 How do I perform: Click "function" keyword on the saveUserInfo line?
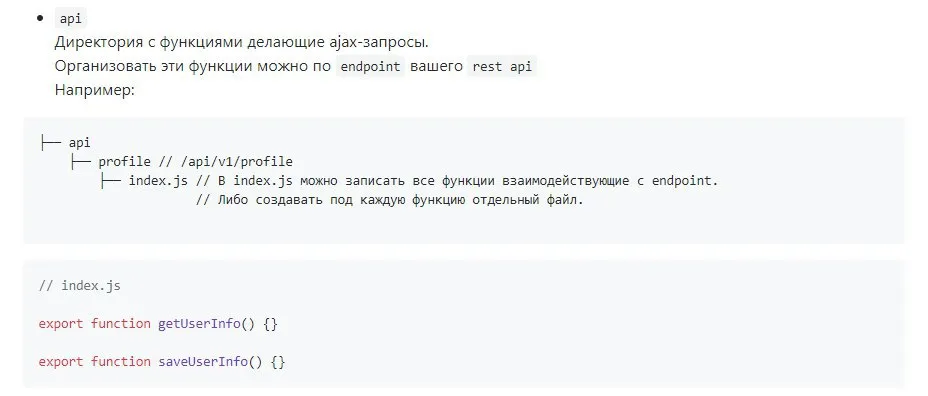pyautogui.click(x=121, y=362)
